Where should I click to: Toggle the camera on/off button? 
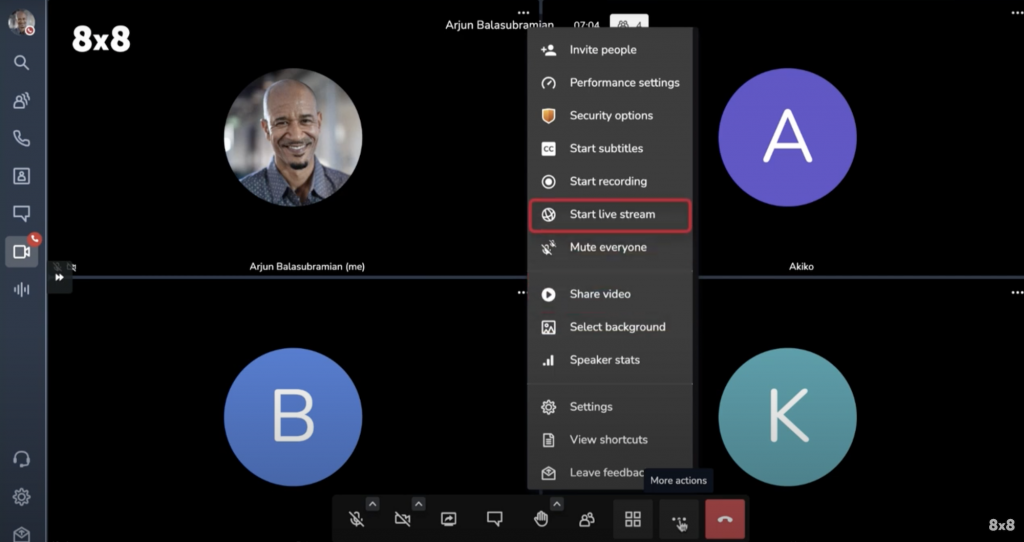[402, 519]
